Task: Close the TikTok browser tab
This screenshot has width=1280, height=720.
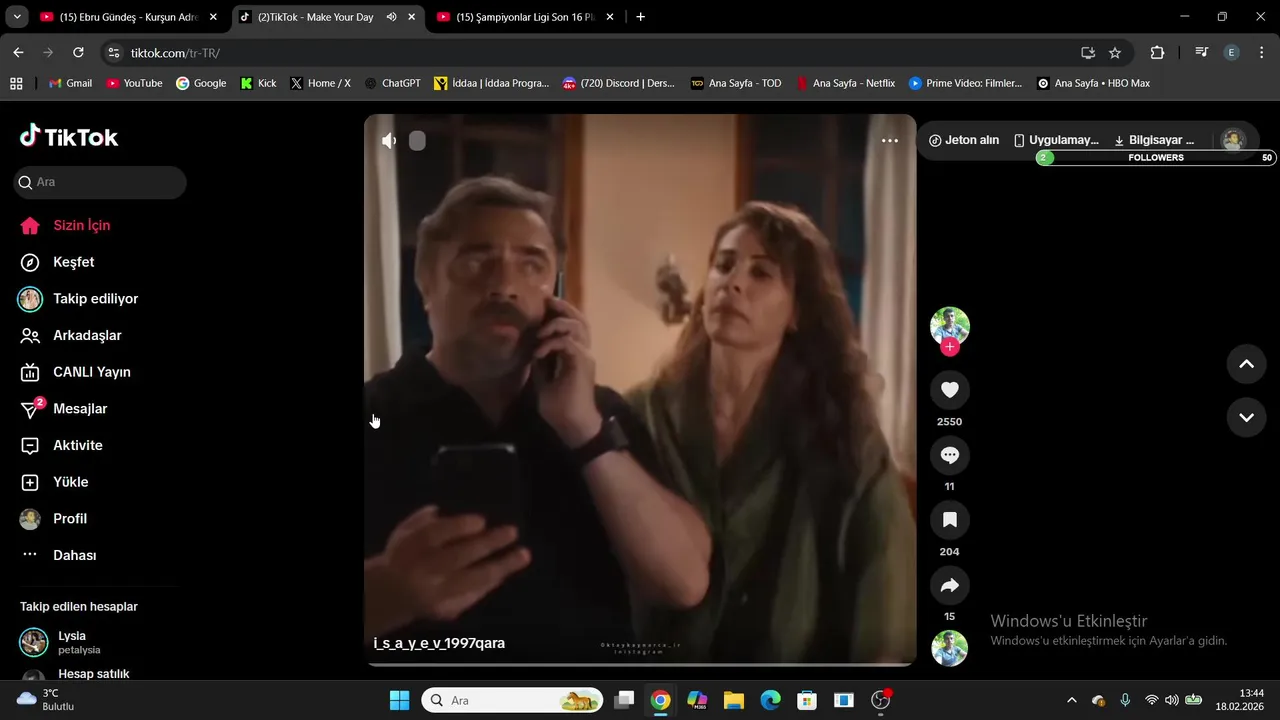Action: [x=411, y=17]
